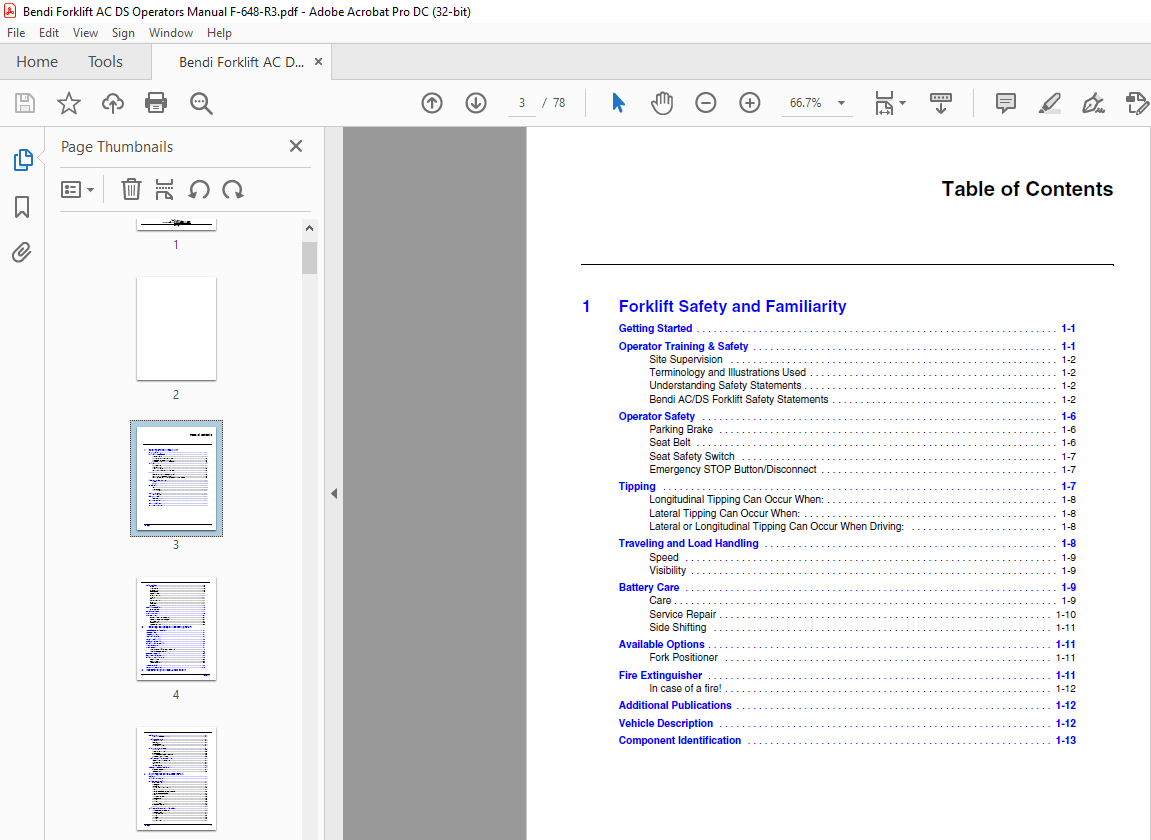Screen dimensions: 1151x840
Task: Open the fit page options dropdown arrow
Action: click(903, 103)
